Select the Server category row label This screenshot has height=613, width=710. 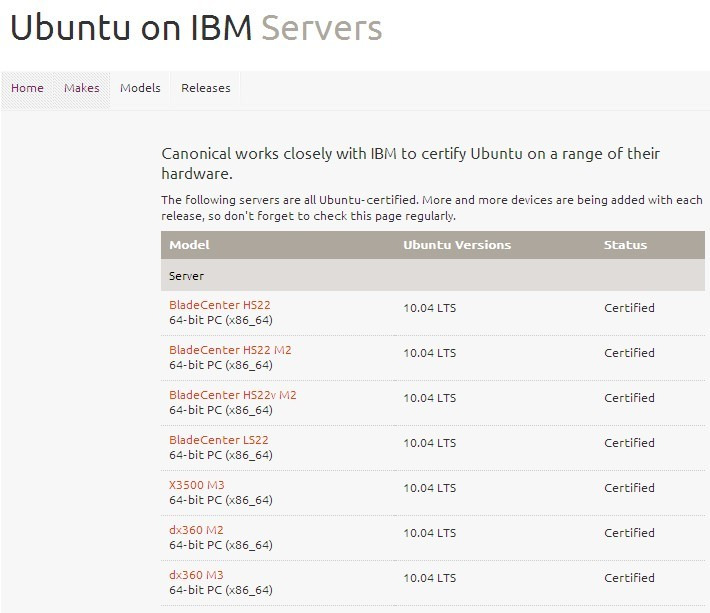pyautogui.click(x=186, y=276)
